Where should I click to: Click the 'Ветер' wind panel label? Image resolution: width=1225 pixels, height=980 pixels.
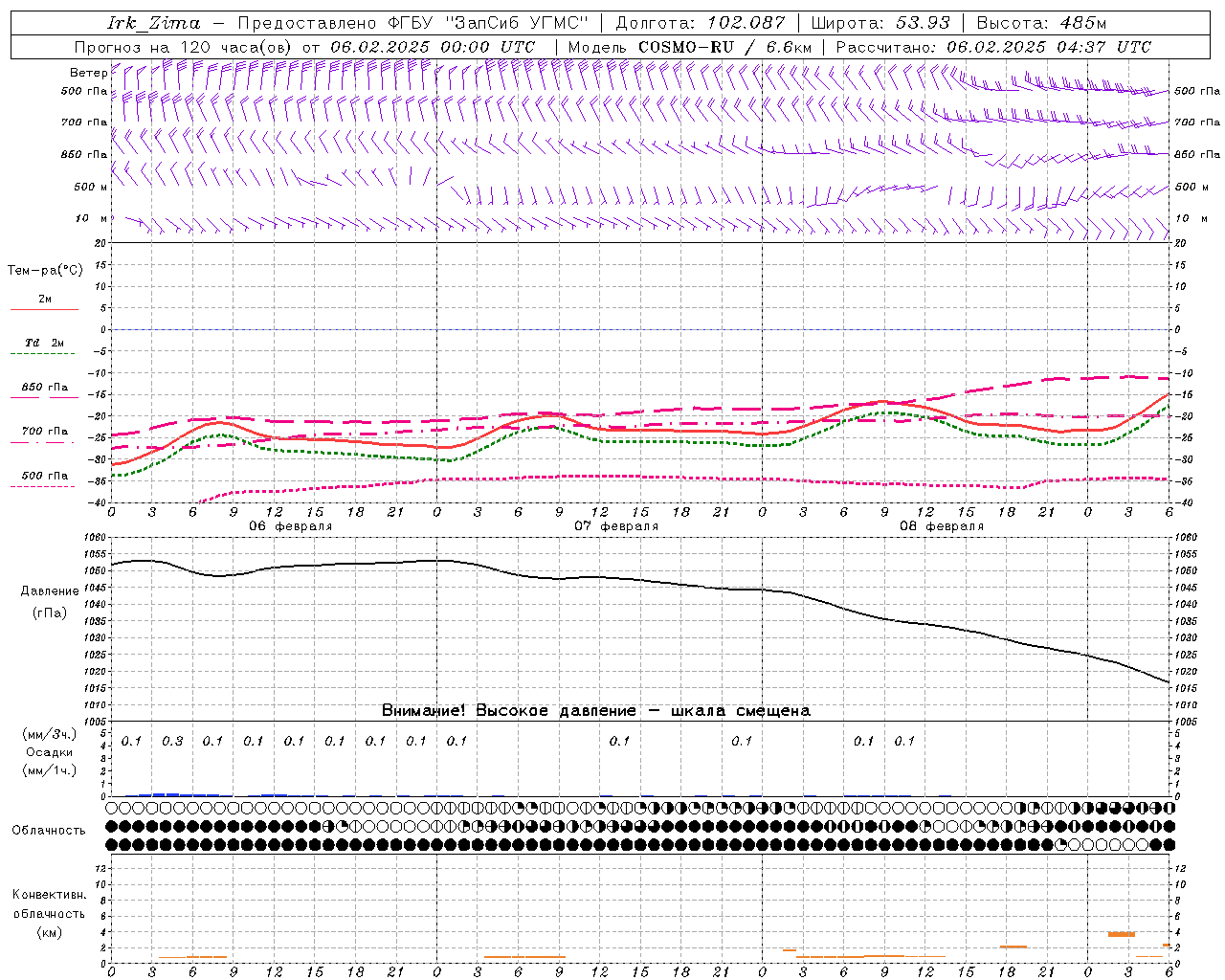(x=88, y=73)
